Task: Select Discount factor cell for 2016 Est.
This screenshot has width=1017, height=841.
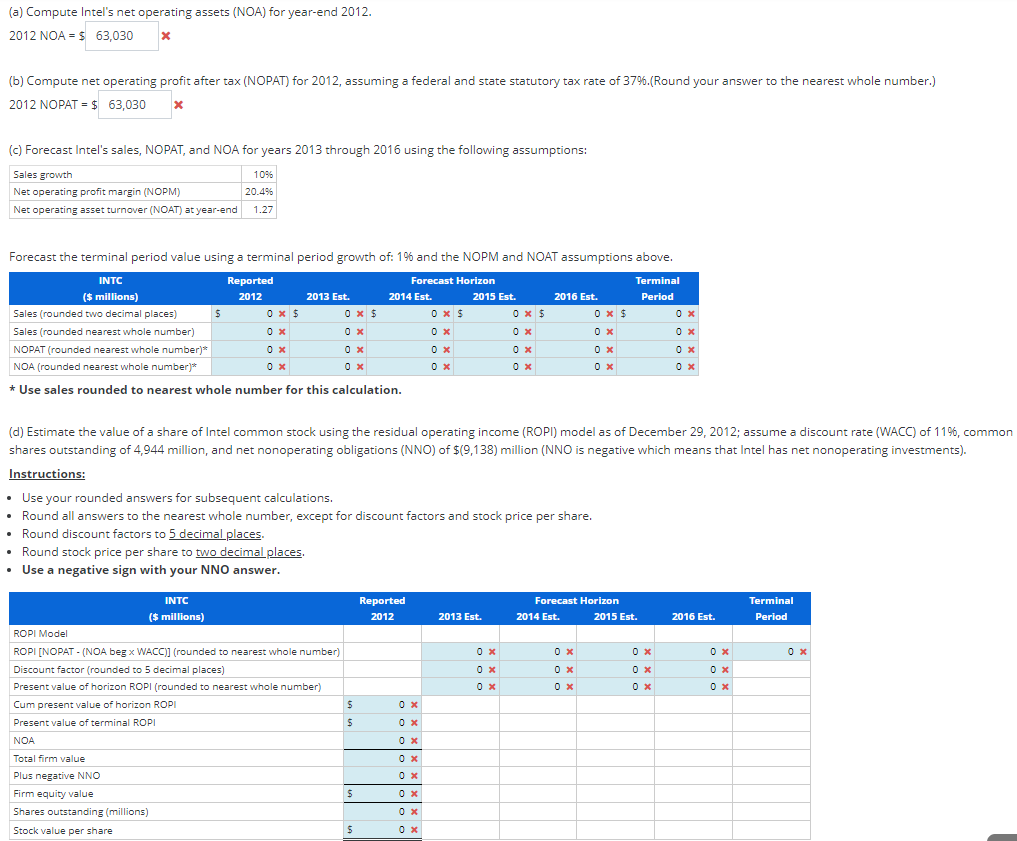Action: coord(693,669)
